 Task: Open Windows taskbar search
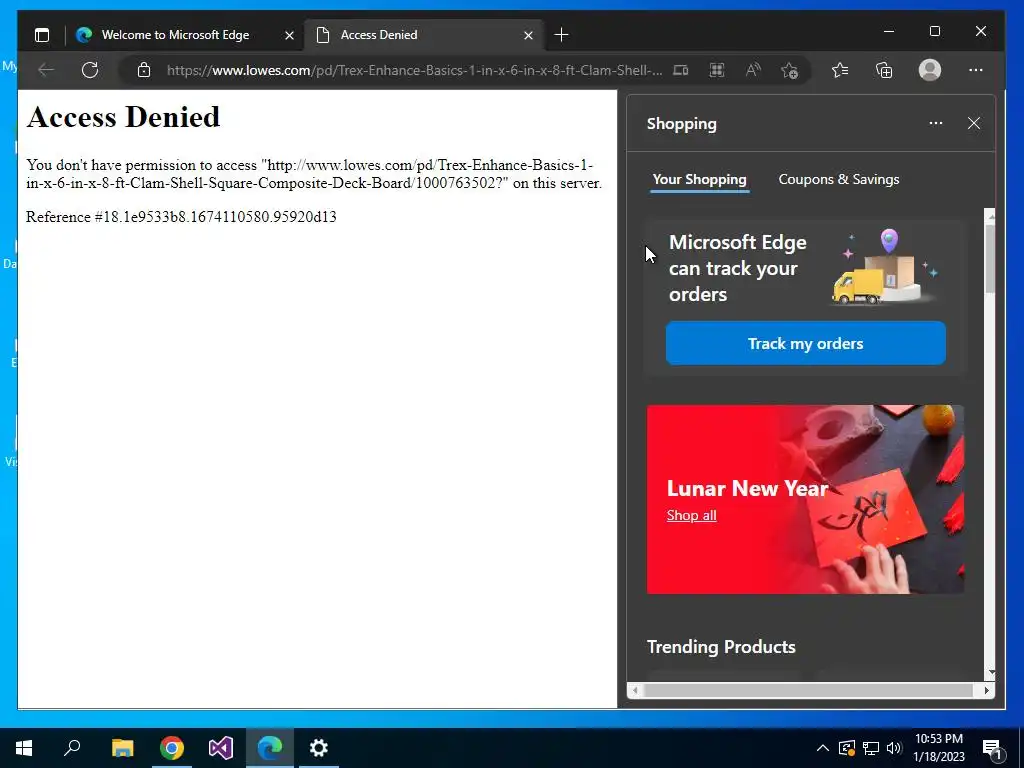(x=72, y=748)
